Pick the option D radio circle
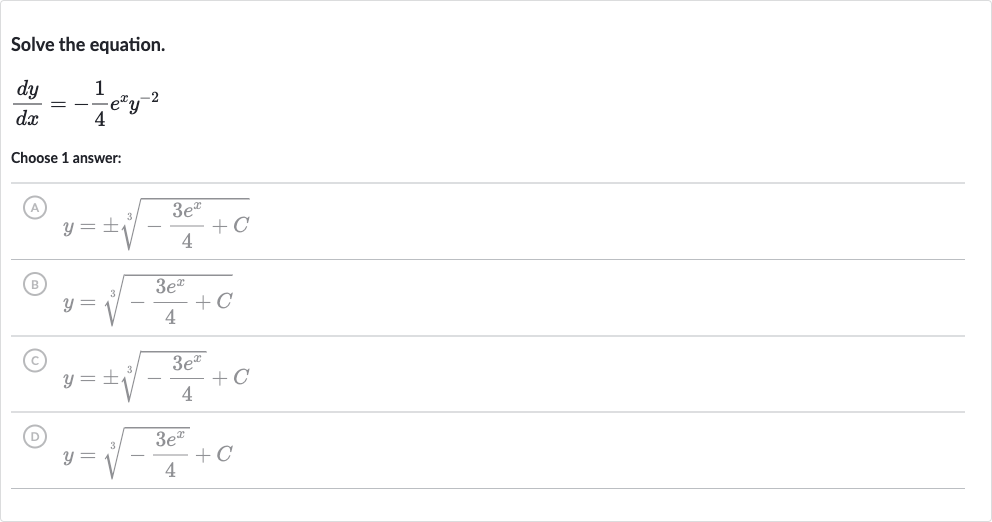 [35, 437]
